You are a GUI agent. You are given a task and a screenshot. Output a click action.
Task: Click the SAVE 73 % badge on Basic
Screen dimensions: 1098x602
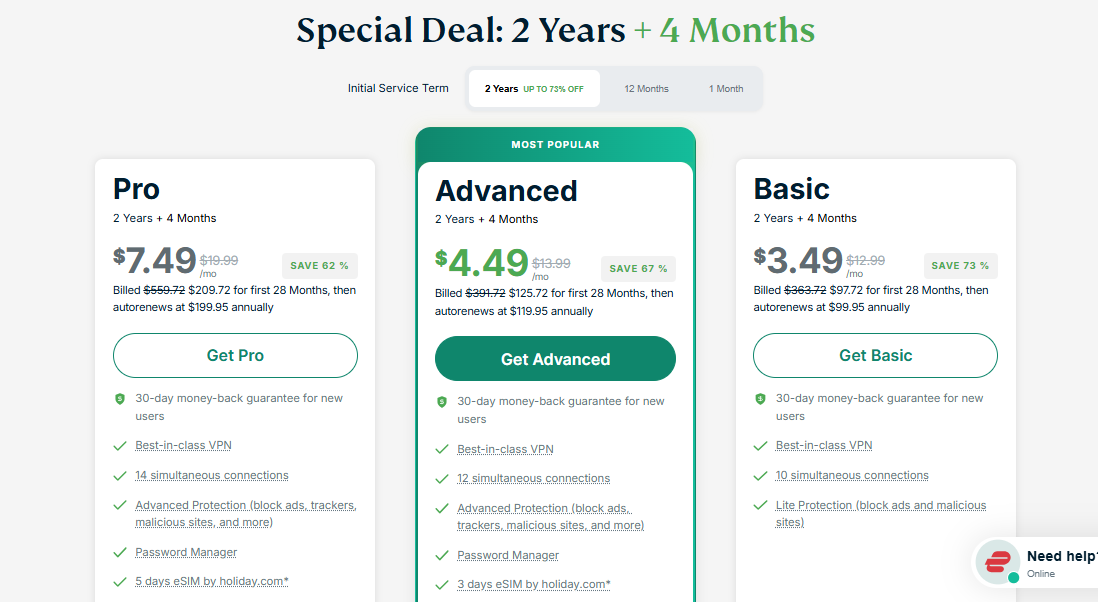(x=960, y=266)
